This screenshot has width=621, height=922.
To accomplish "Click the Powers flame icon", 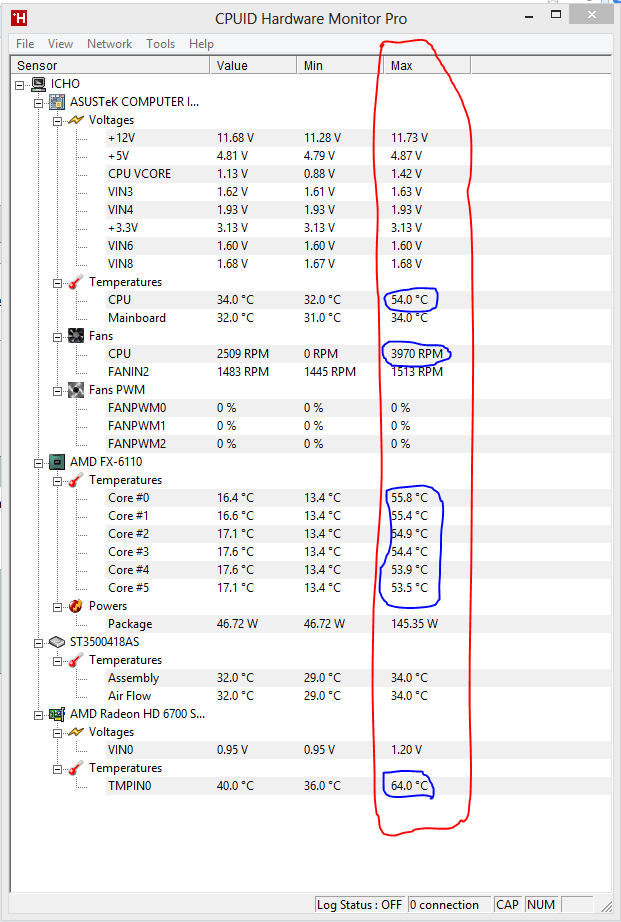I will [76, 606].
